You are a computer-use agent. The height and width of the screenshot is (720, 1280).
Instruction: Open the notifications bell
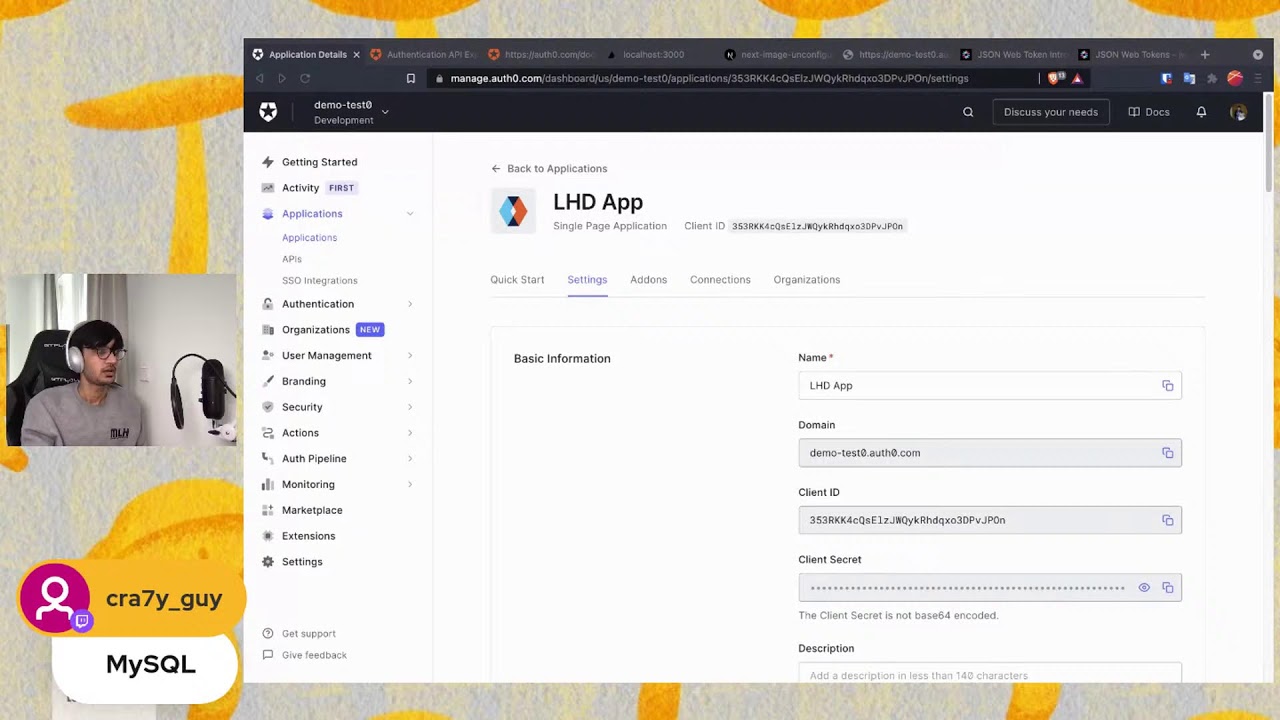(x=1201, y=112)
